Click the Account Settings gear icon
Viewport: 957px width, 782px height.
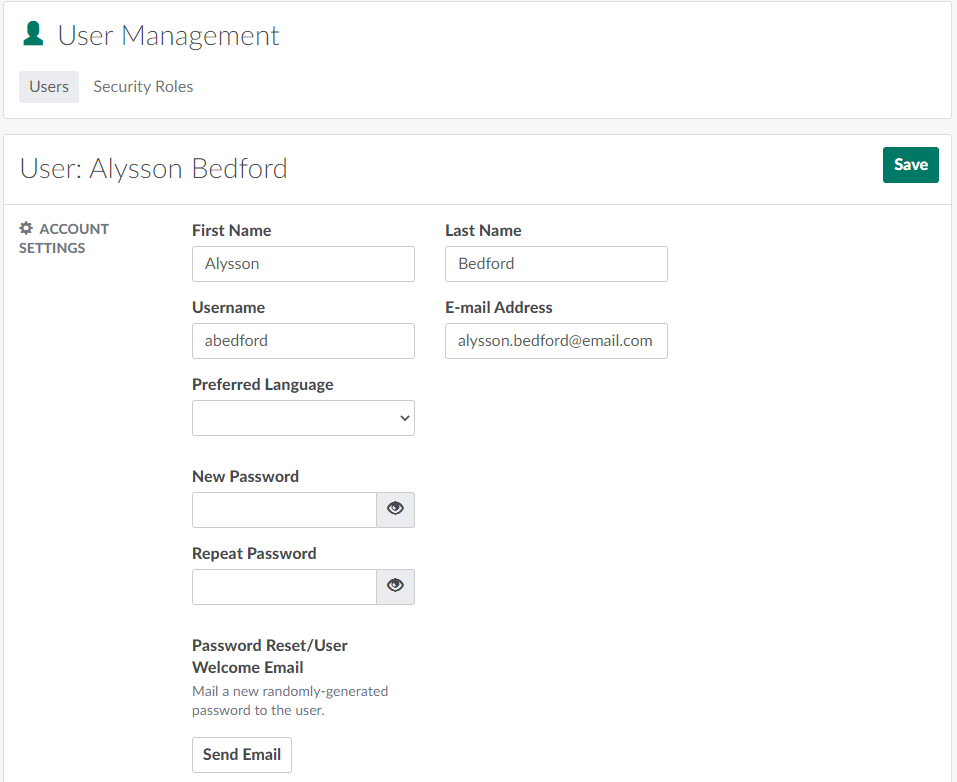point(26,229)
